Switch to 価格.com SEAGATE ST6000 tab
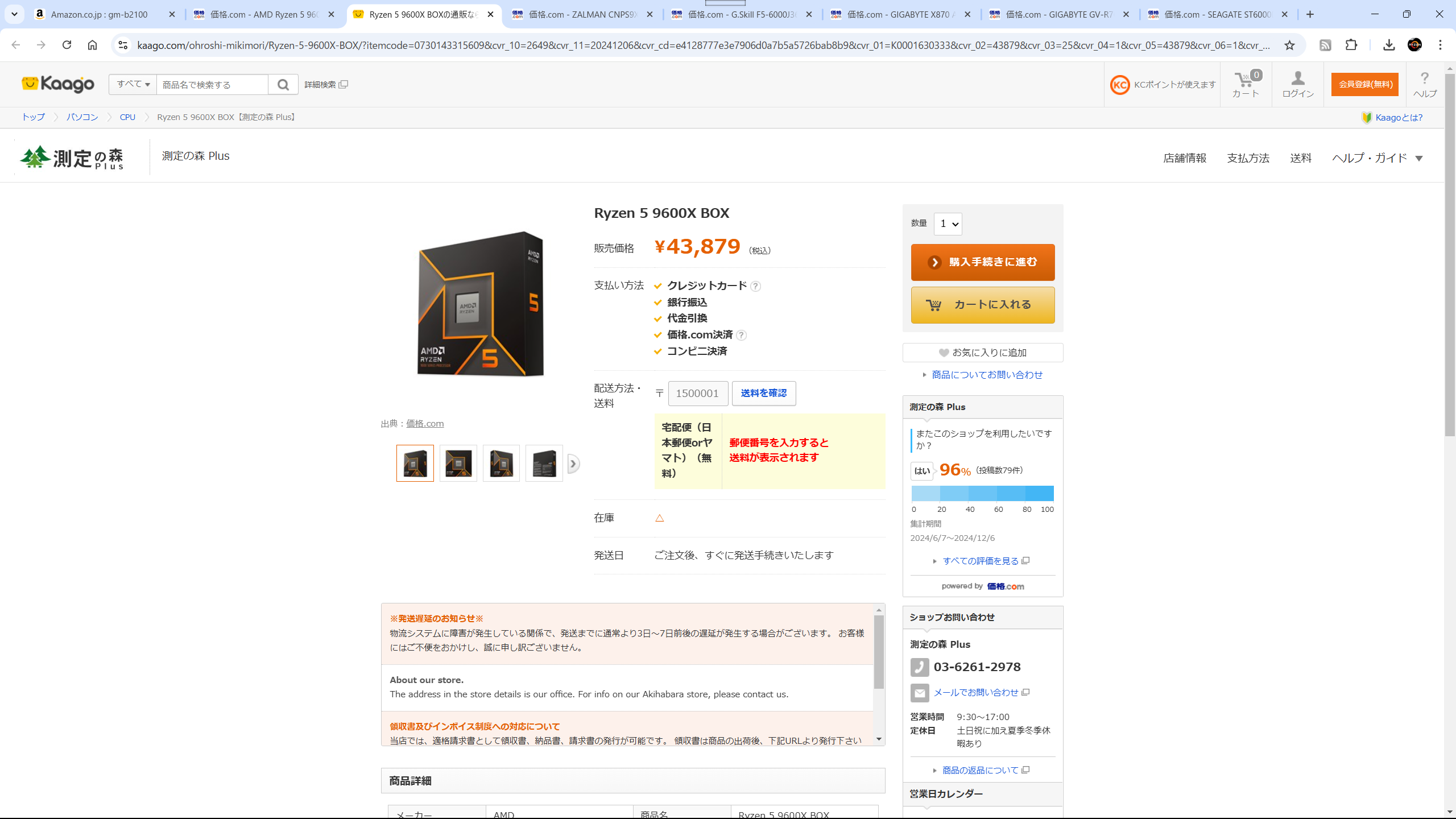 [1219, 14]
